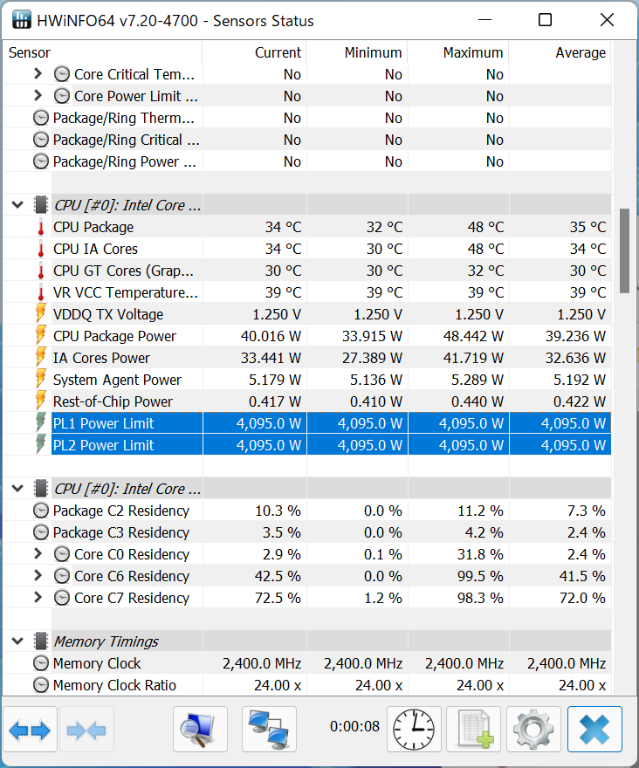Screen dimensions: 639x768
Task: Click the remote network monitors icon
Action: point(269,730)
